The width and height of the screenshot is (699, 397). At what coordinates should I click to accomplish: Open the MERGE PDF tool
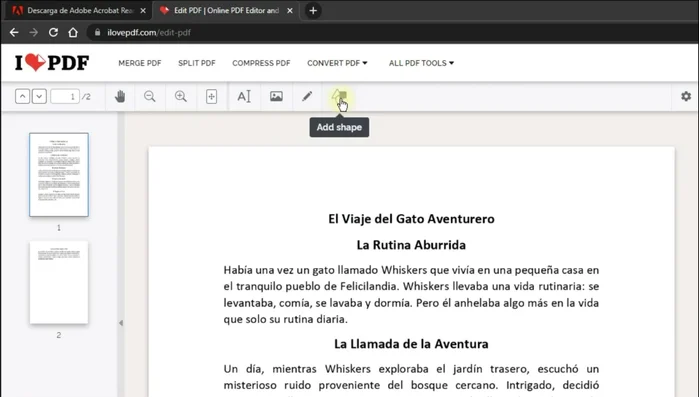coord(140,63)
